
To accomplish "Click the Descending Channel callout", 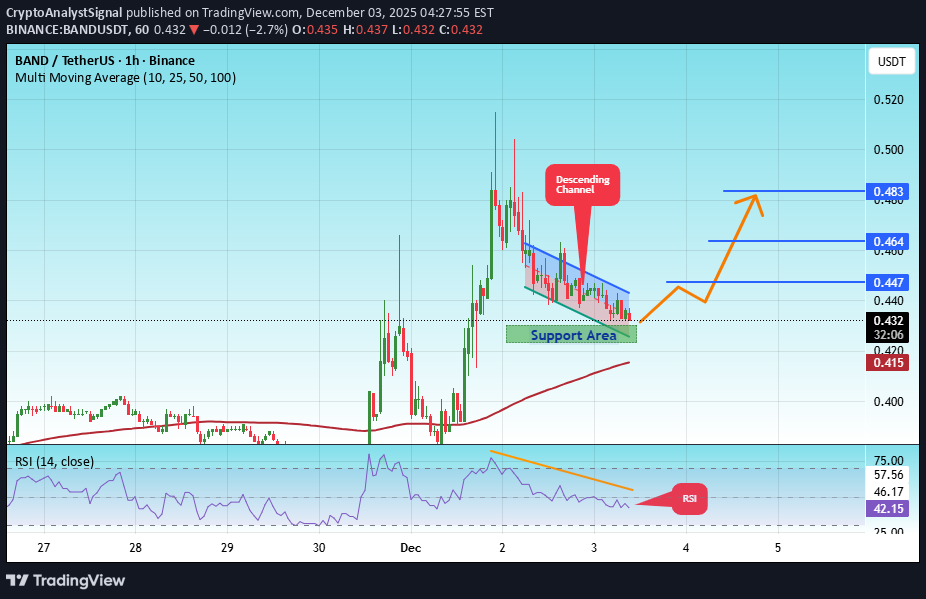I will [x=582, y=184].
